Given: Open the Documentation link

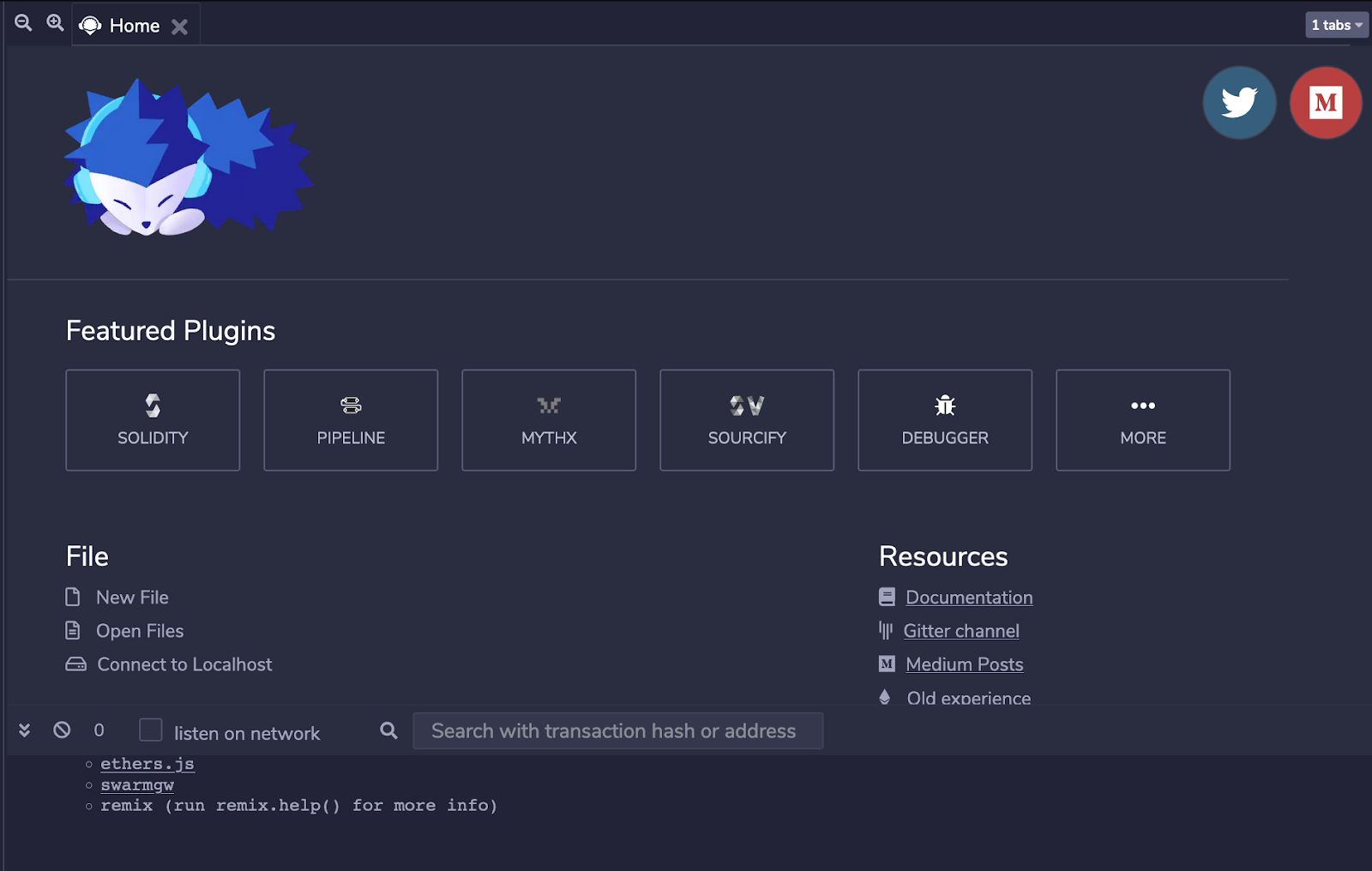Looking at the screenshot, I should (x=968, y=598).
